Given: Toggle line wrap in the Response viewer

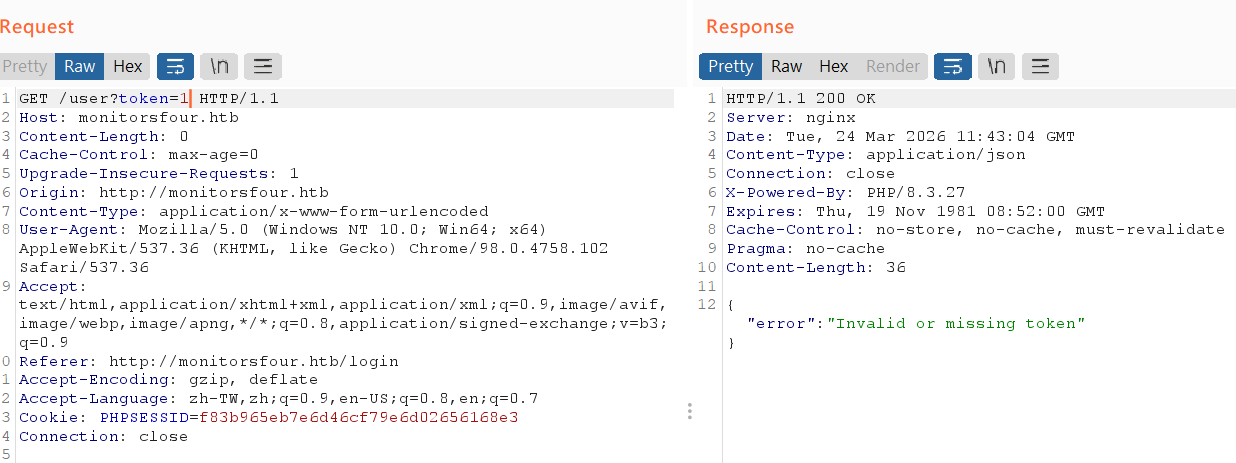Looking at the screenshot, I should [x=953, y=67].
